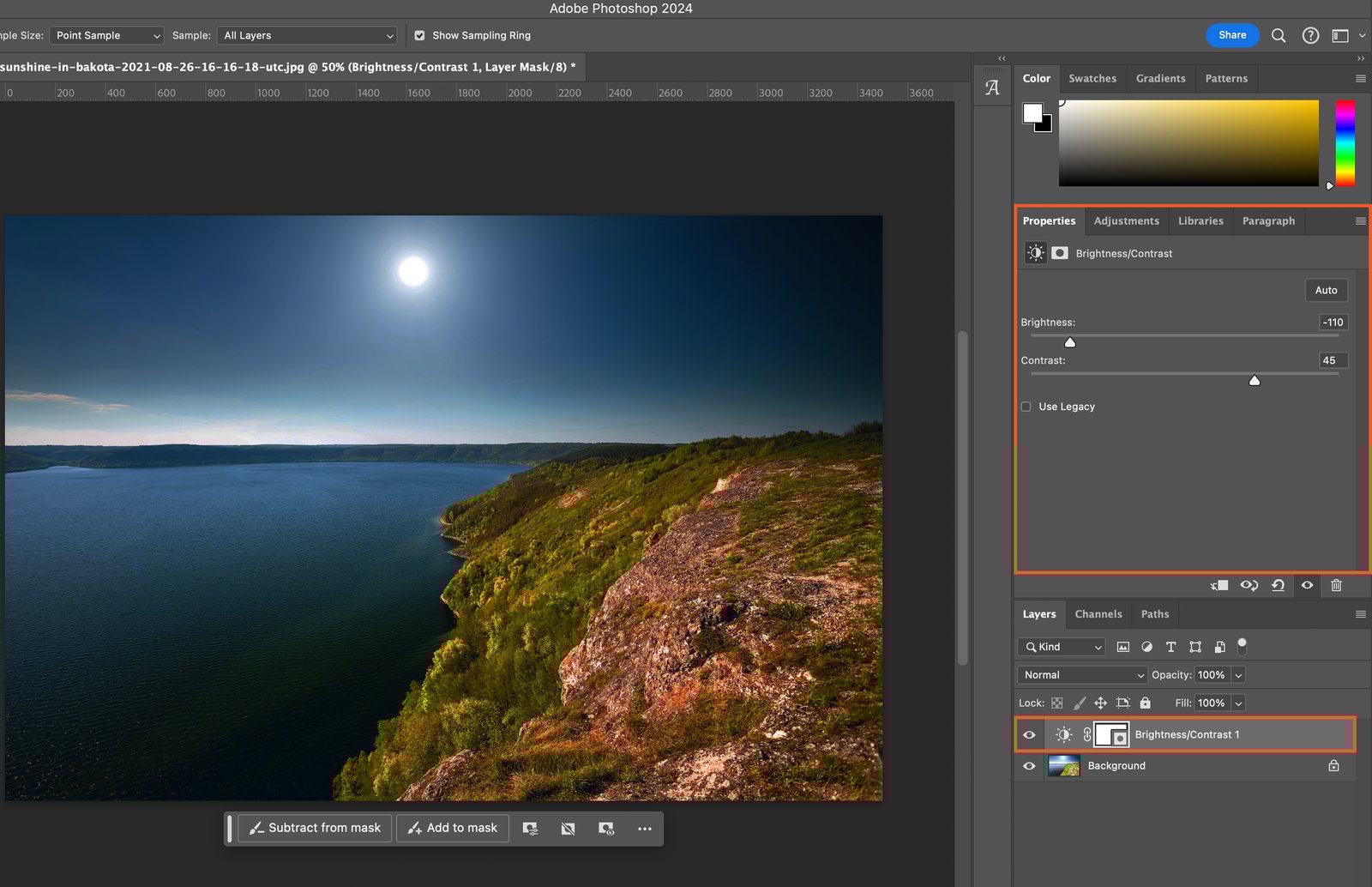Screen dimensions: 1372x887
Task: Click the Subtract from mask button
Action: click(315, 828)
